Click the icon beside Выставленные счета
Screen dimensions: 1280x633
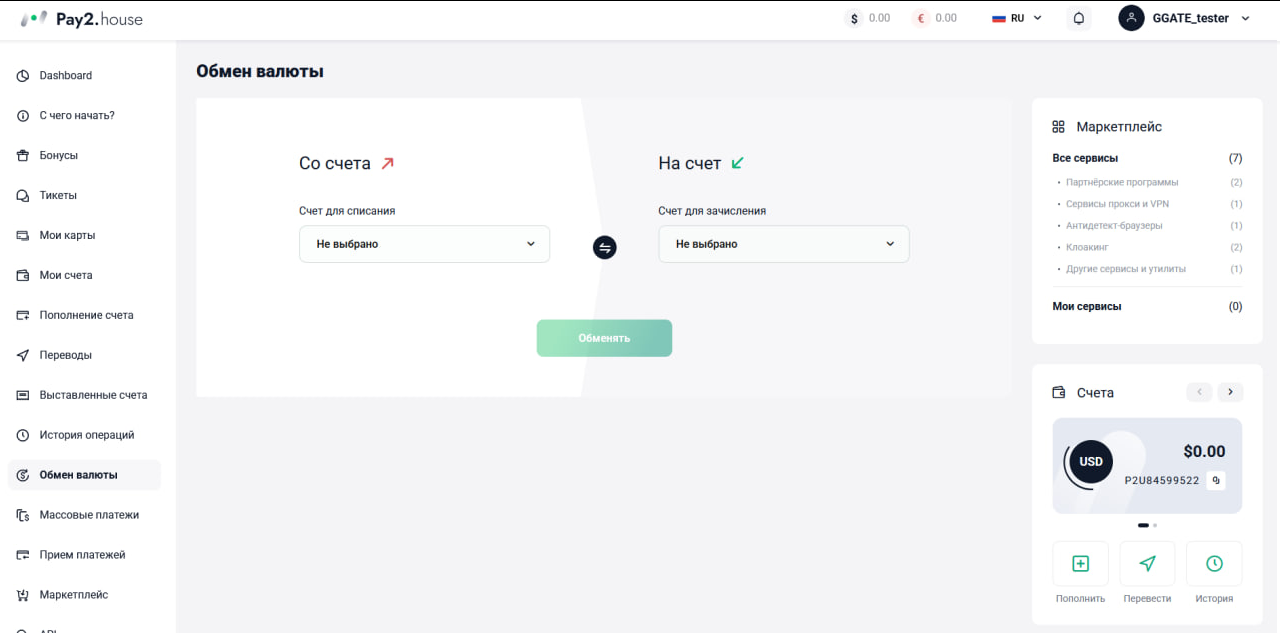(23, 396)
